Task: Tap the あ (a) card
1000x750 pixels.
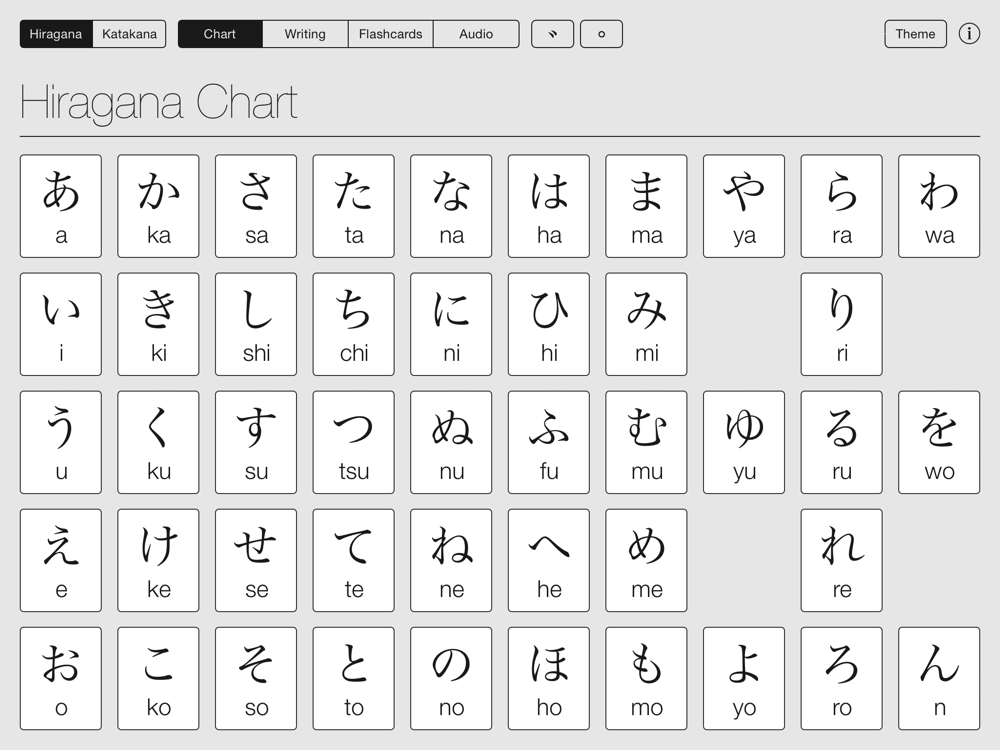Action: [61, 206]
